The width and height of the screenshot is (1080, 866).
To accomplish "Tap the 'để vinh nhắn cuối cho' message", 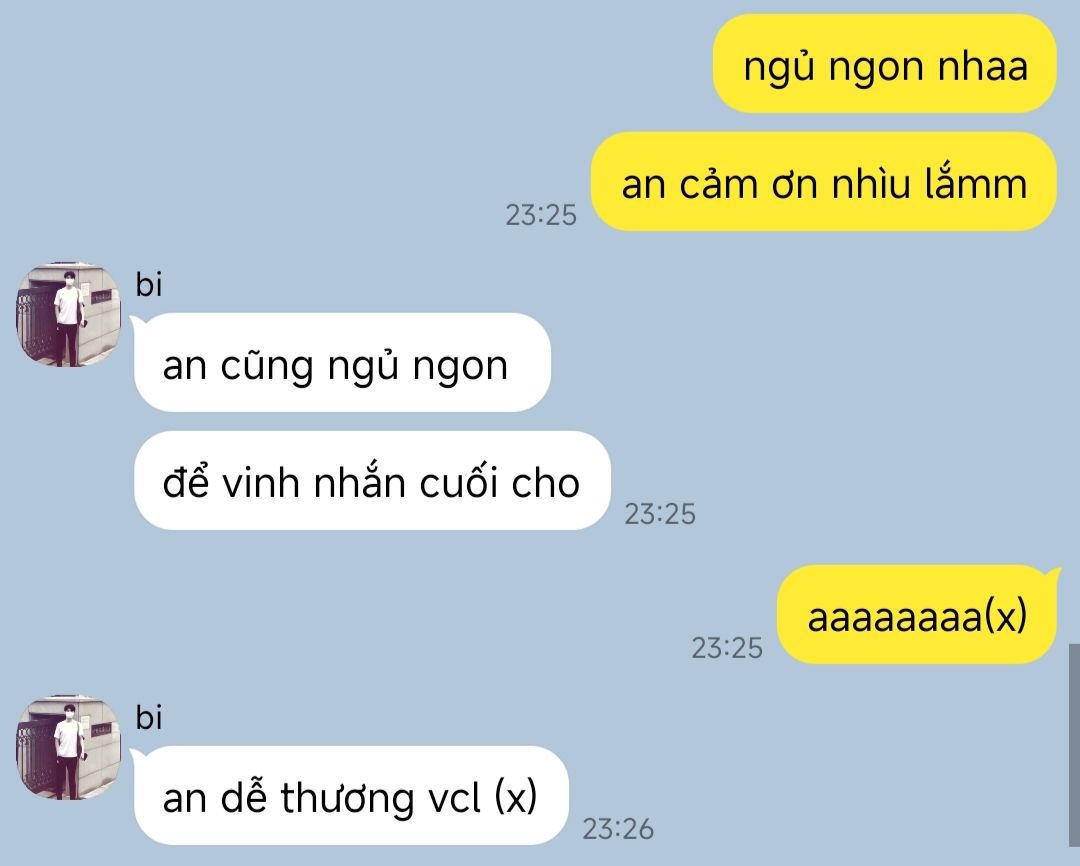I will (372, 481).
